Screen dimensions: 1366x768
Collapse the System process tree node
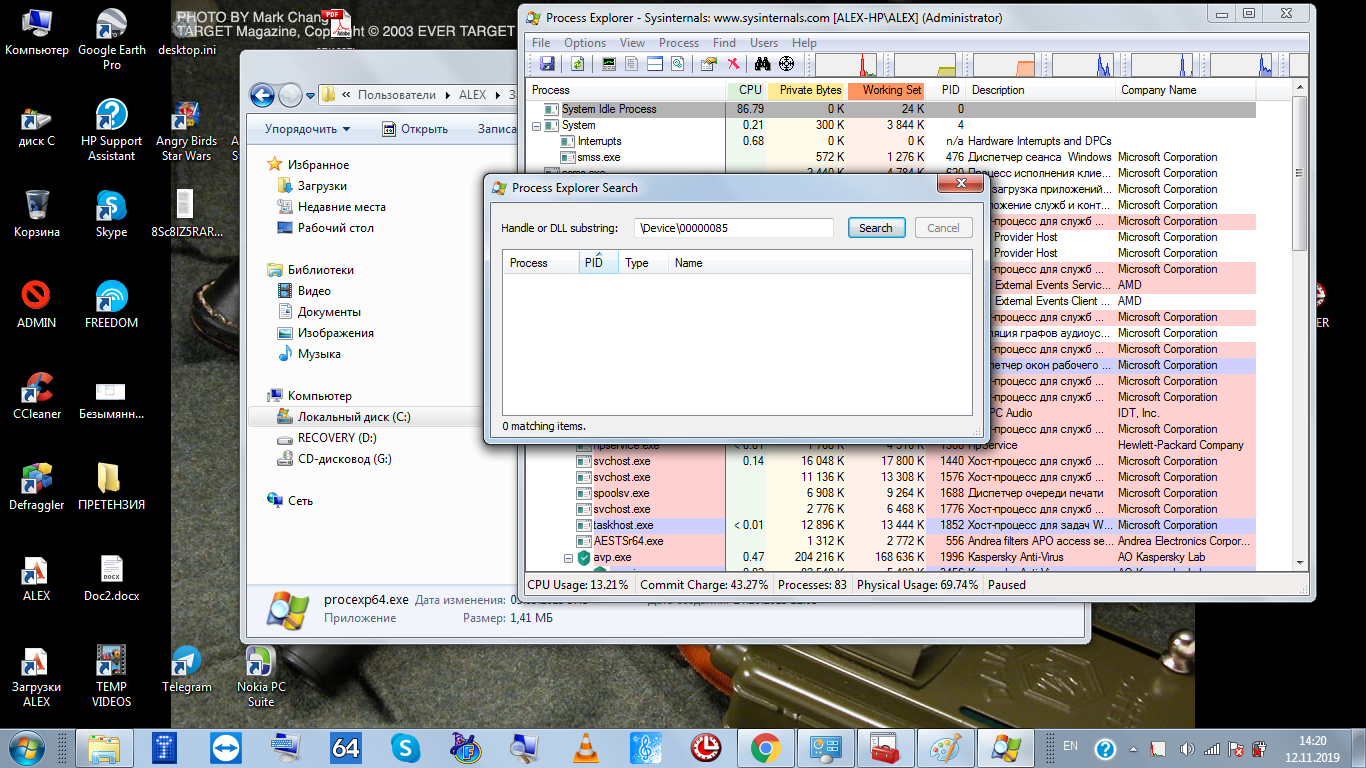pos(536,125)
